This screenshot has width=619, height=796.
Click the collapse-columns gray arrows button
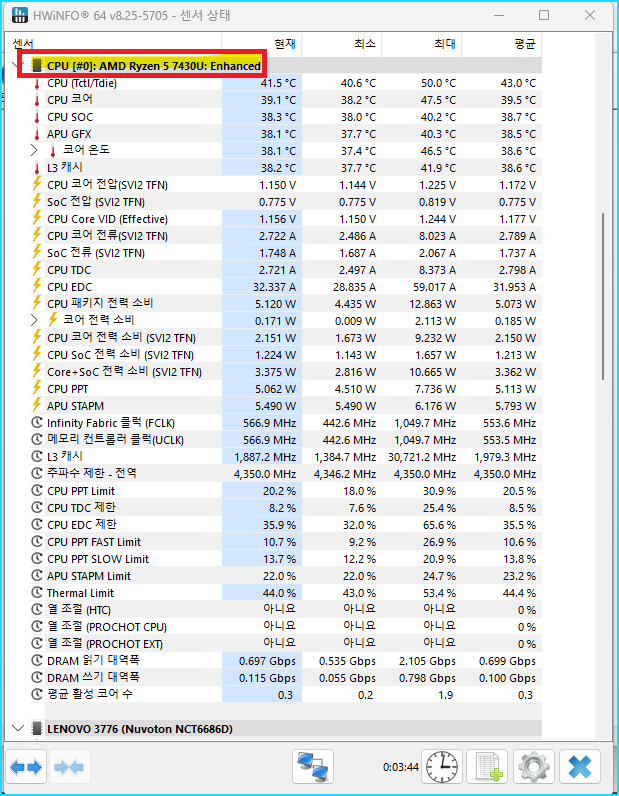[71, 767]
